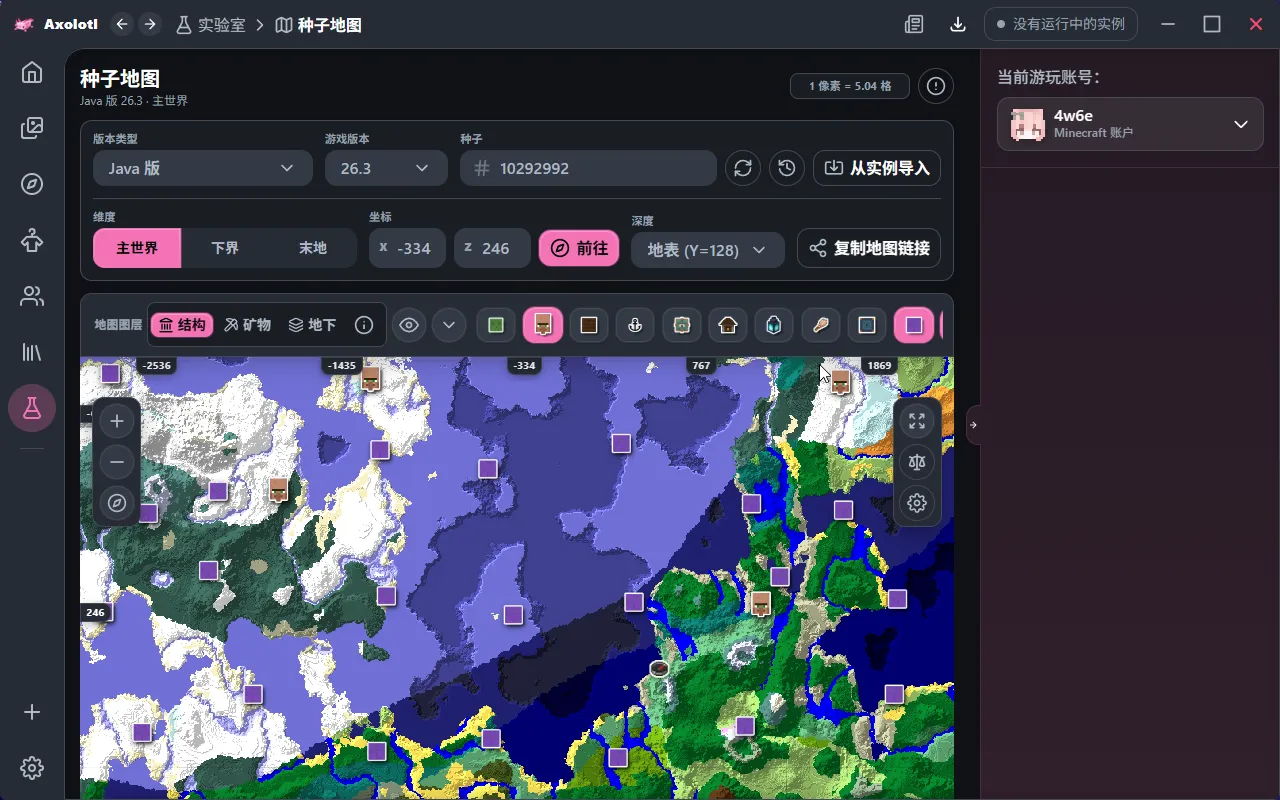Open the flask lab icon in sidebar
The width and height of the screenshot is (1280, 800).
click(x=32, y=408)
